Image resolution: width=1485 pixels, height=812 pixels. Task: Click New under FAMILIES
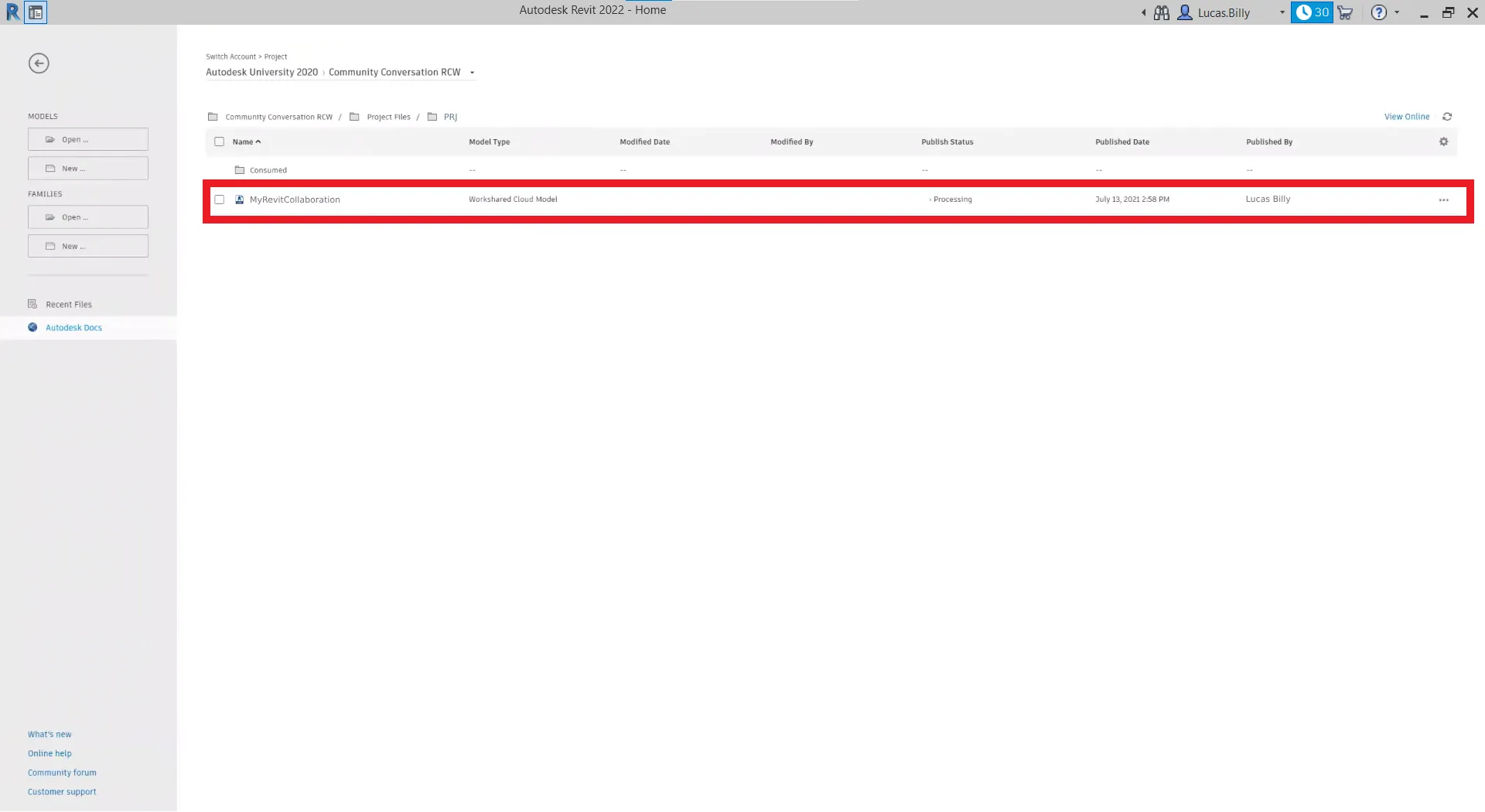coord(88,246)
